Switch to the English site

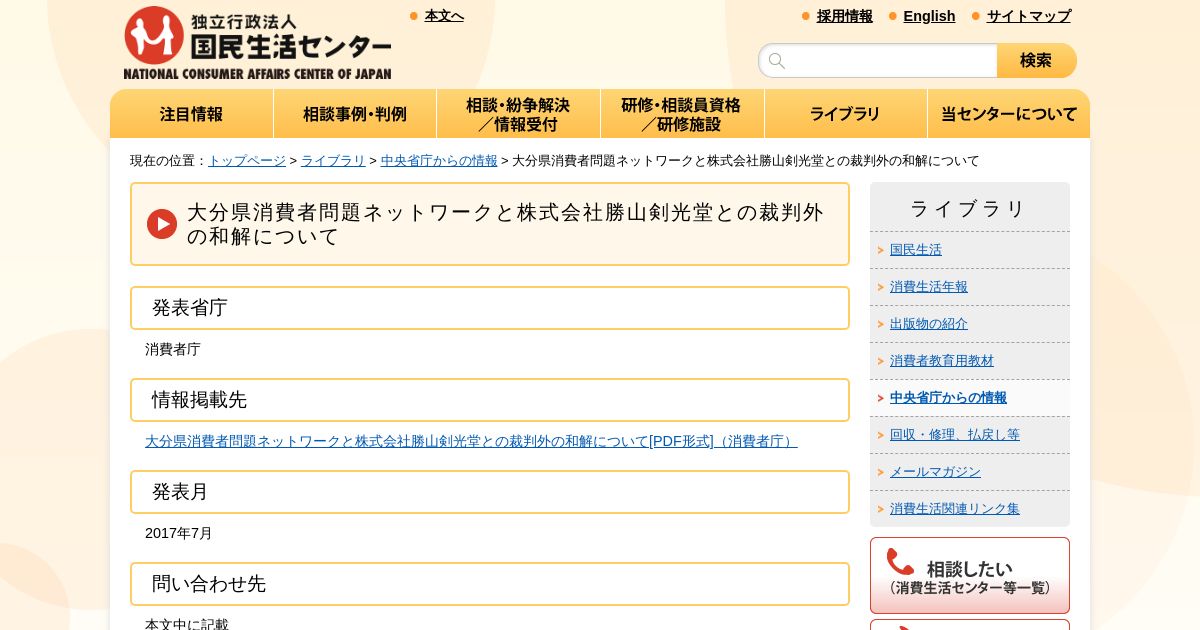click(x=929, y=16)
